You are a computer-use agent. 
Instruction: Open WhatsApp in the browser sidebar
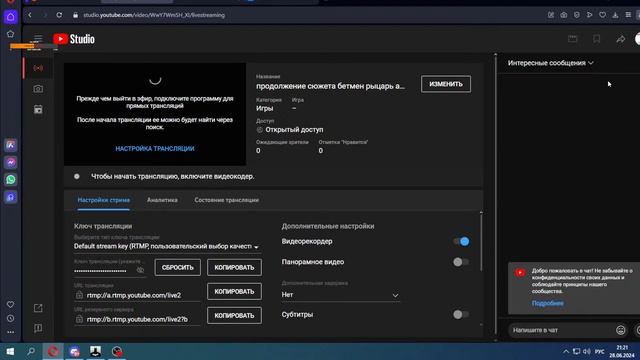point(11,180)
